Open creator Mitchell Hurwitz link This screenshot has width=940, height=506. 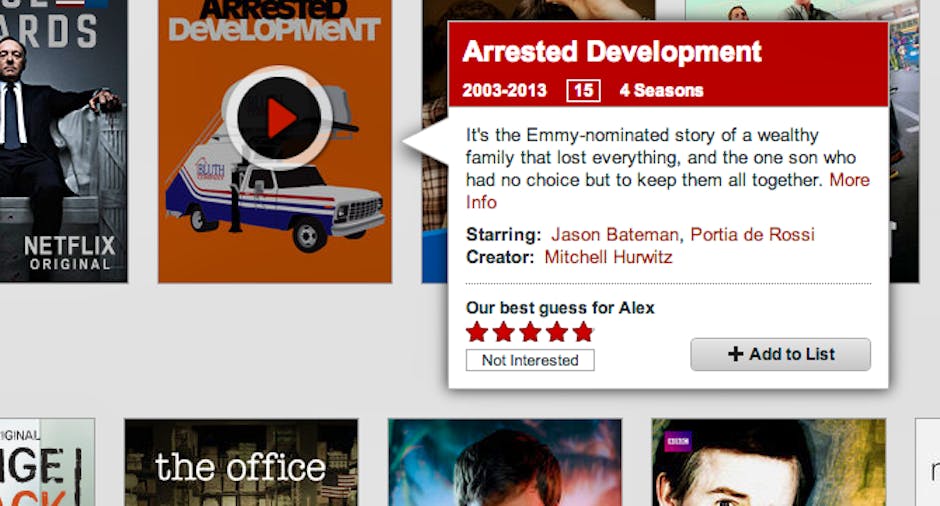pyautogui.click(x=608, y=257)
